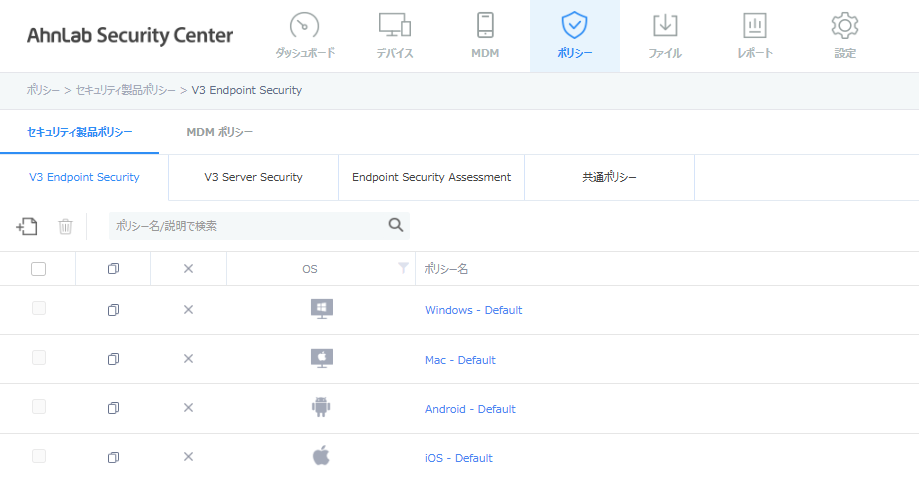Screen dimensions: 919x478
Task: Copy the iOS - Default policy
Action: [x=113, y=457]
